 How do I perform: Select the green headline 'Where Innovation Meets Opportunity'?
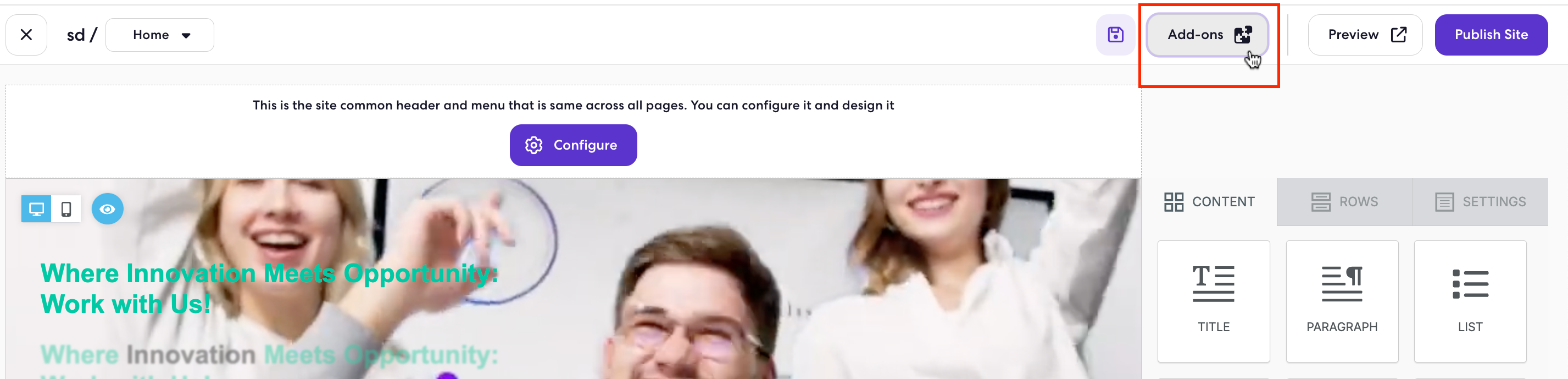(269, 288)
